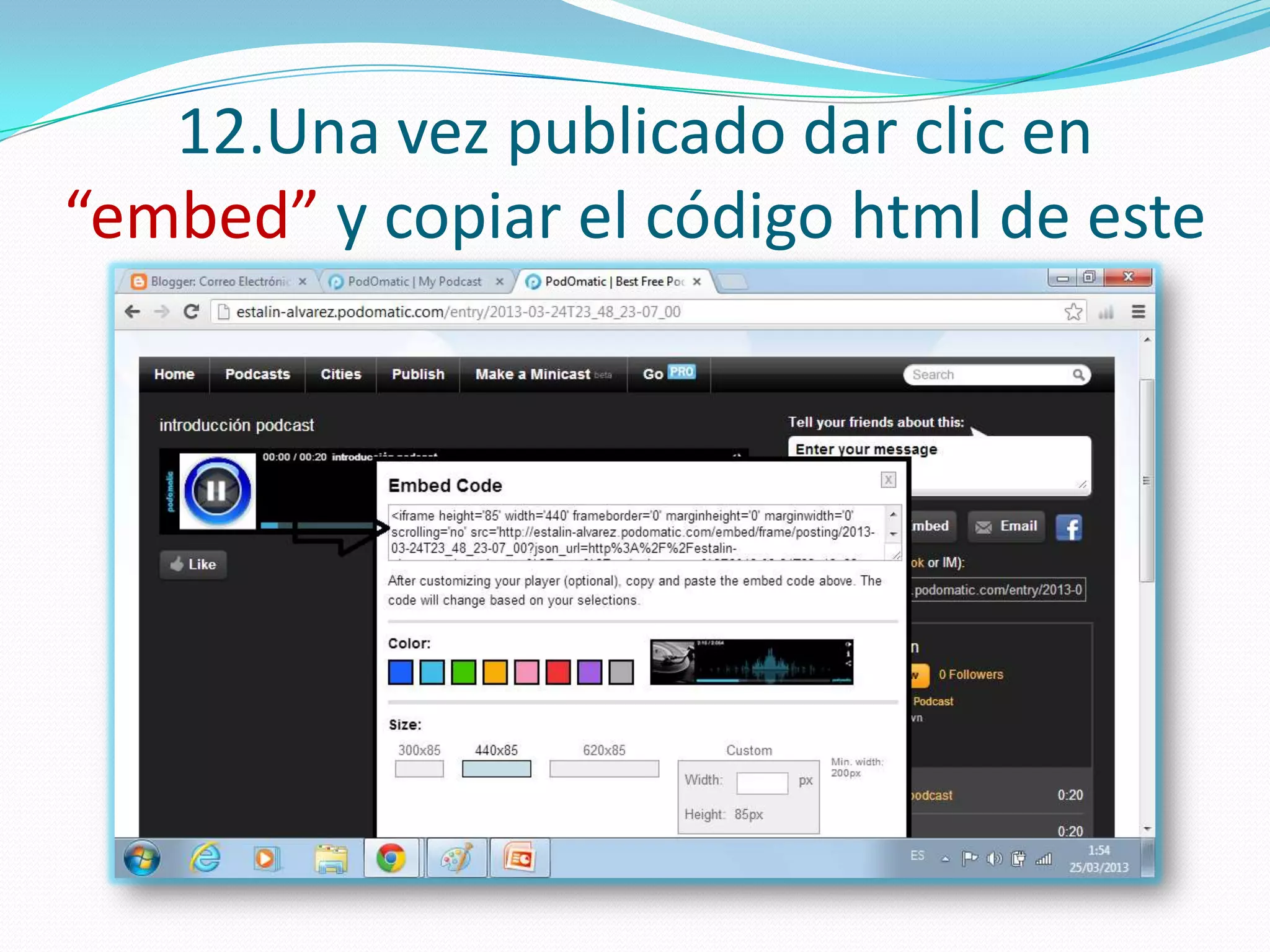This screenshot has height=952, width=1270.
Task: Open a new browser tab
Action: tap(732, 282)
